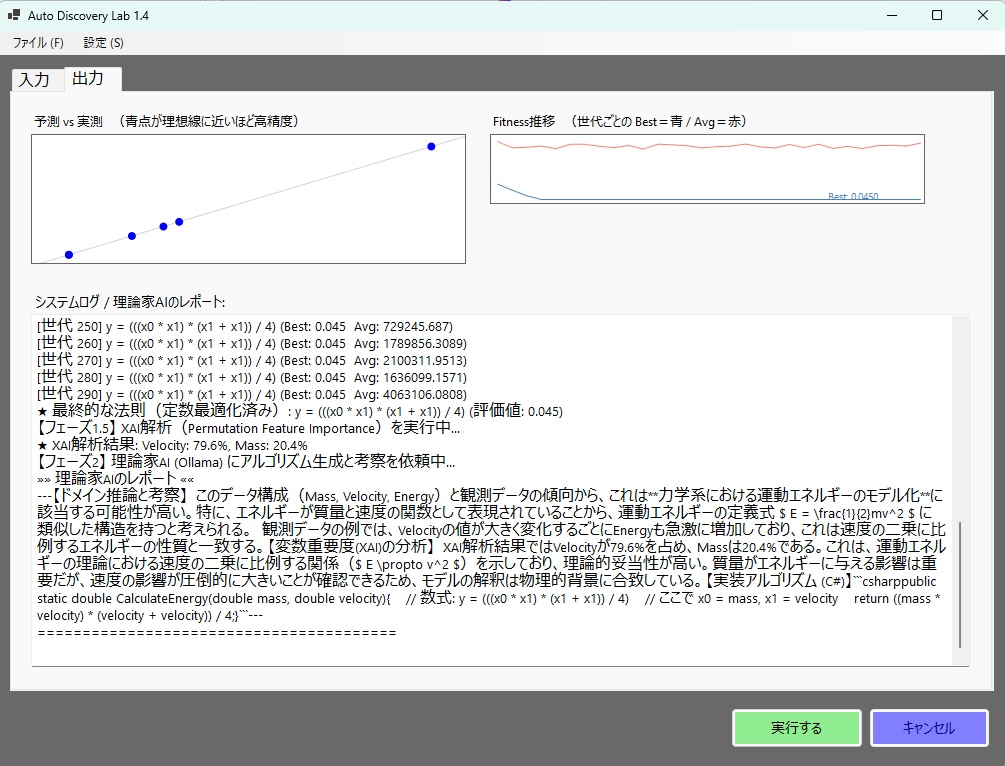1005x766 pixels.
Task: Click the Fitness推移 line chart
Action: pyautogui.click(x=707, y=169)
